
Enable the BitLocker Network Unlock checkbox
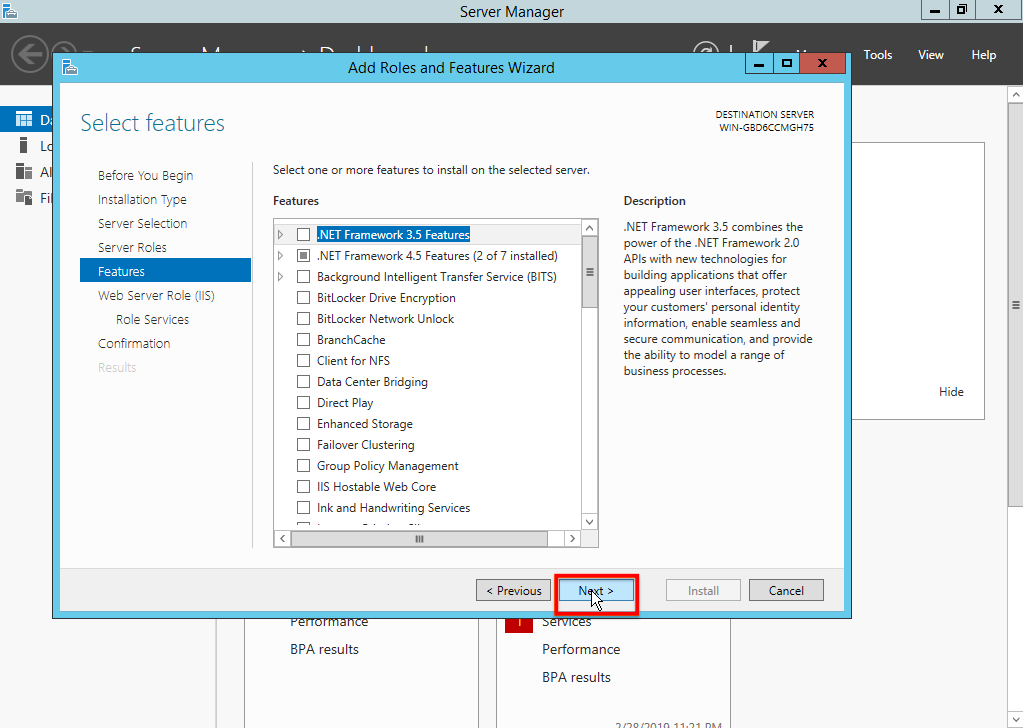pyautogui.click(x=303, y=318)
